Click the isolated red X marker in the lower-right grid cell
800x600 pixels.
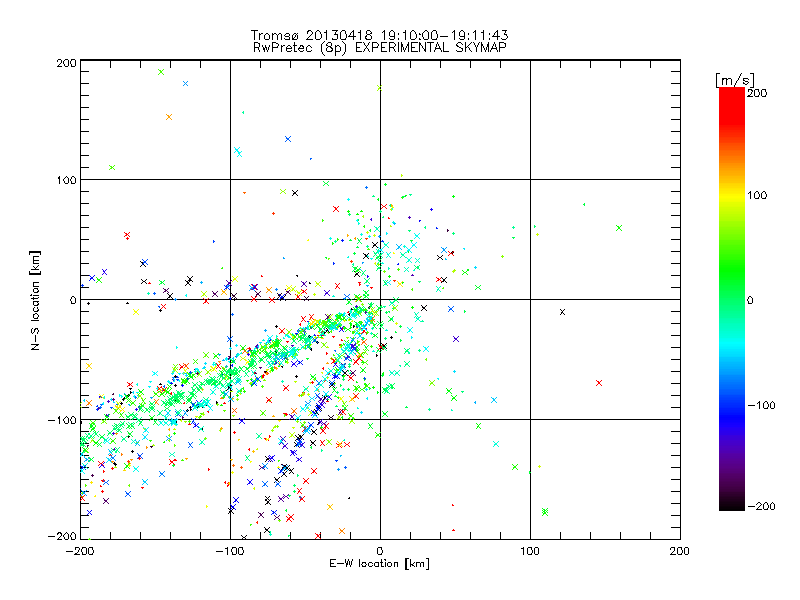click(599, 383)
